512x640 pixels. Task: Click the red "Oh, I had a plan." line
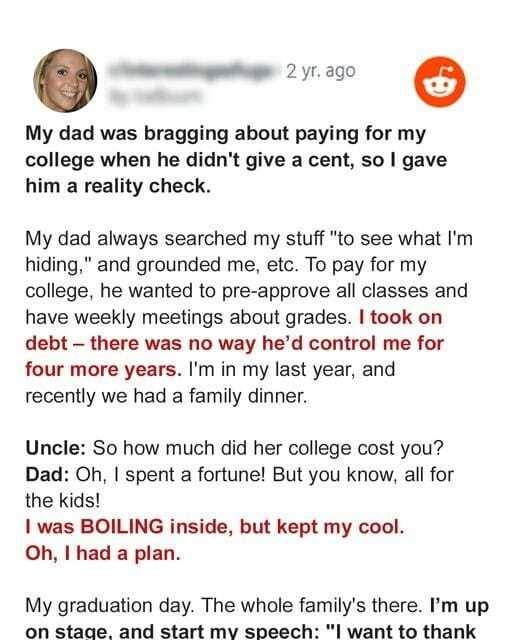click(103, 553)
